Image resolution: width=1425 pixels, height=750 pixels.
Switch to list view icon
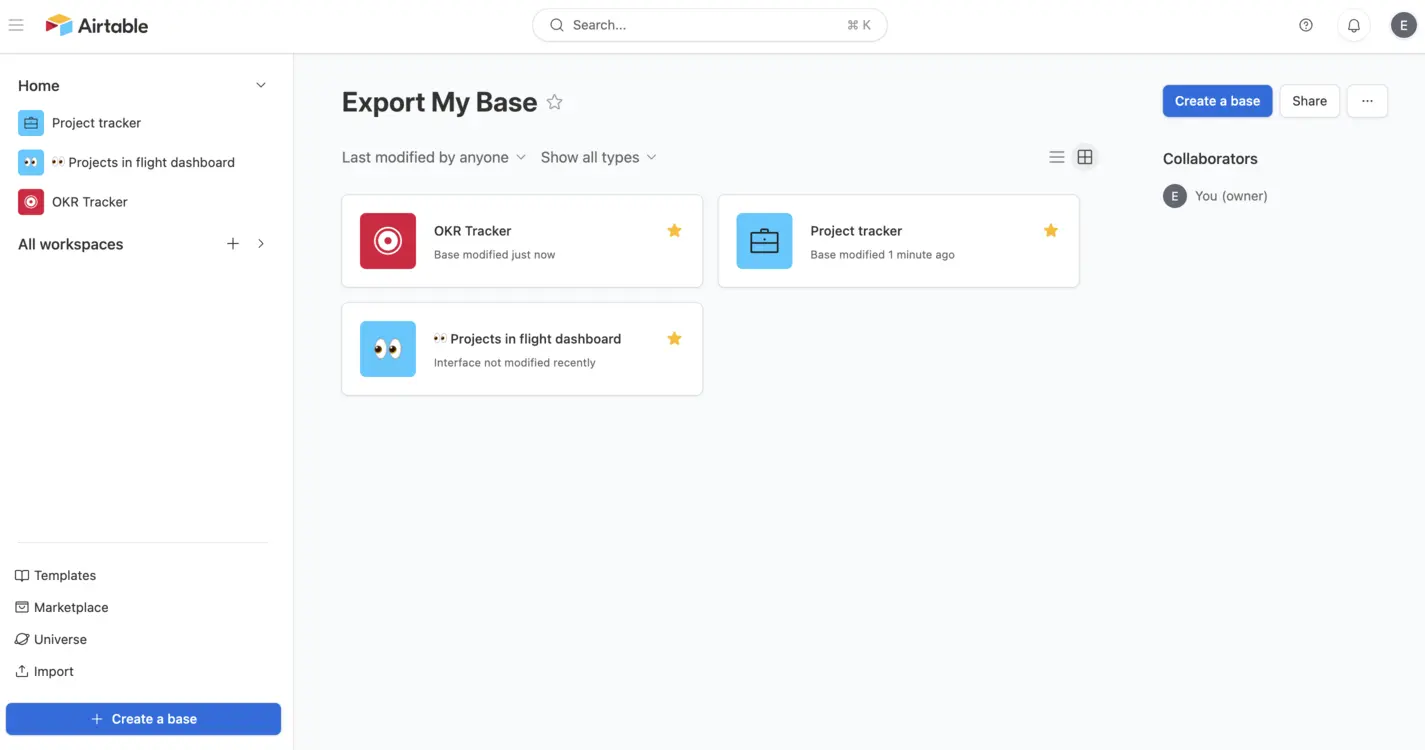(x=1056, y=157)
